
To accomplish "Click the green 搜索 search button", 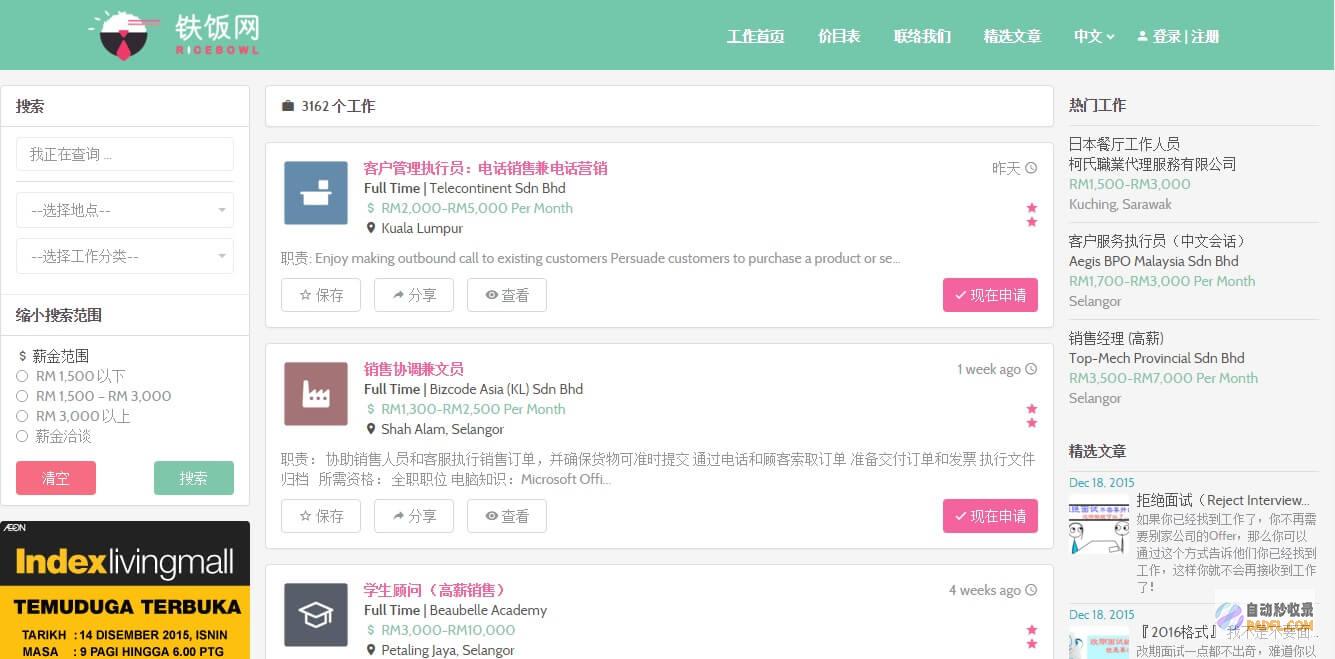I will point(194,478).
